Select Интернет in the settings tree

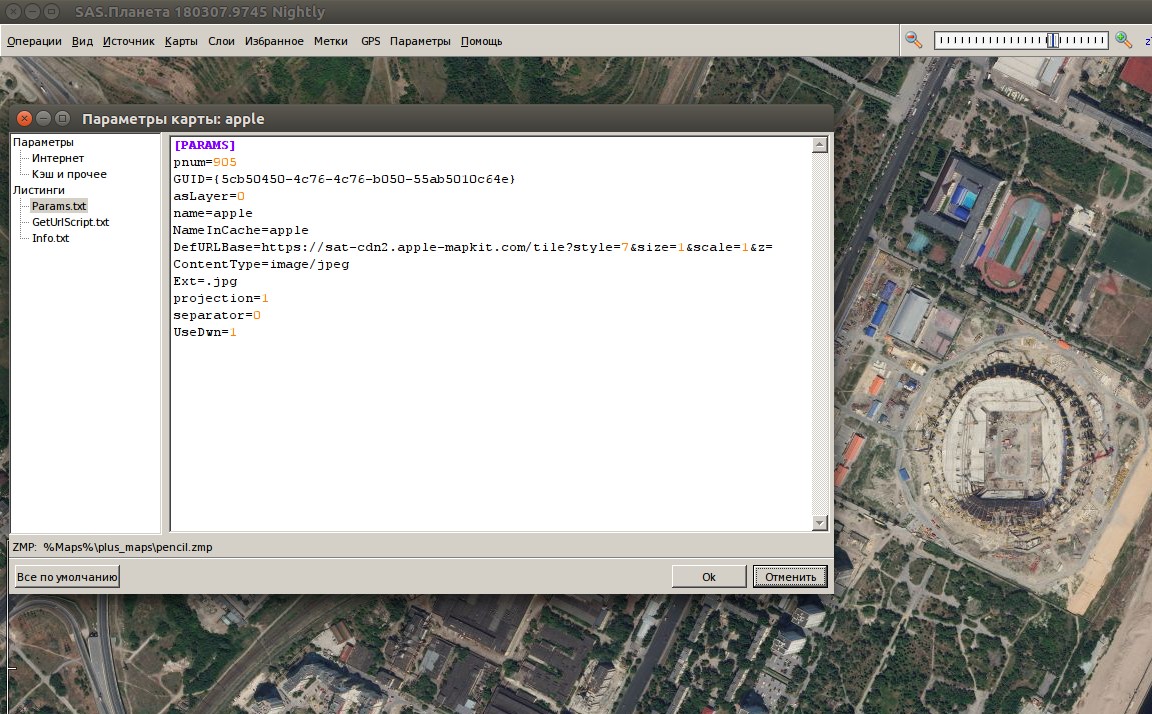pyautogui.click(x=58, y=158)
